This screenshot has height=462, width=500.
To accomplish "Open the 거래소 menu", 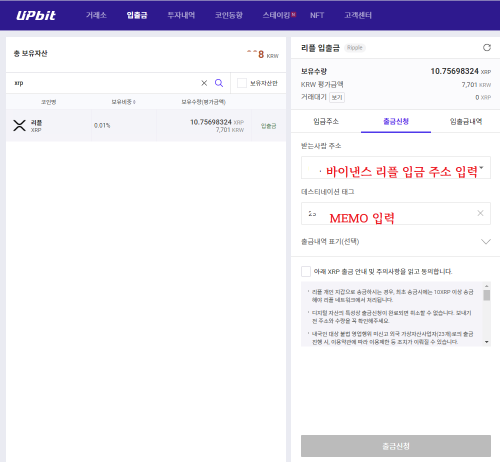I will [96, 15].
